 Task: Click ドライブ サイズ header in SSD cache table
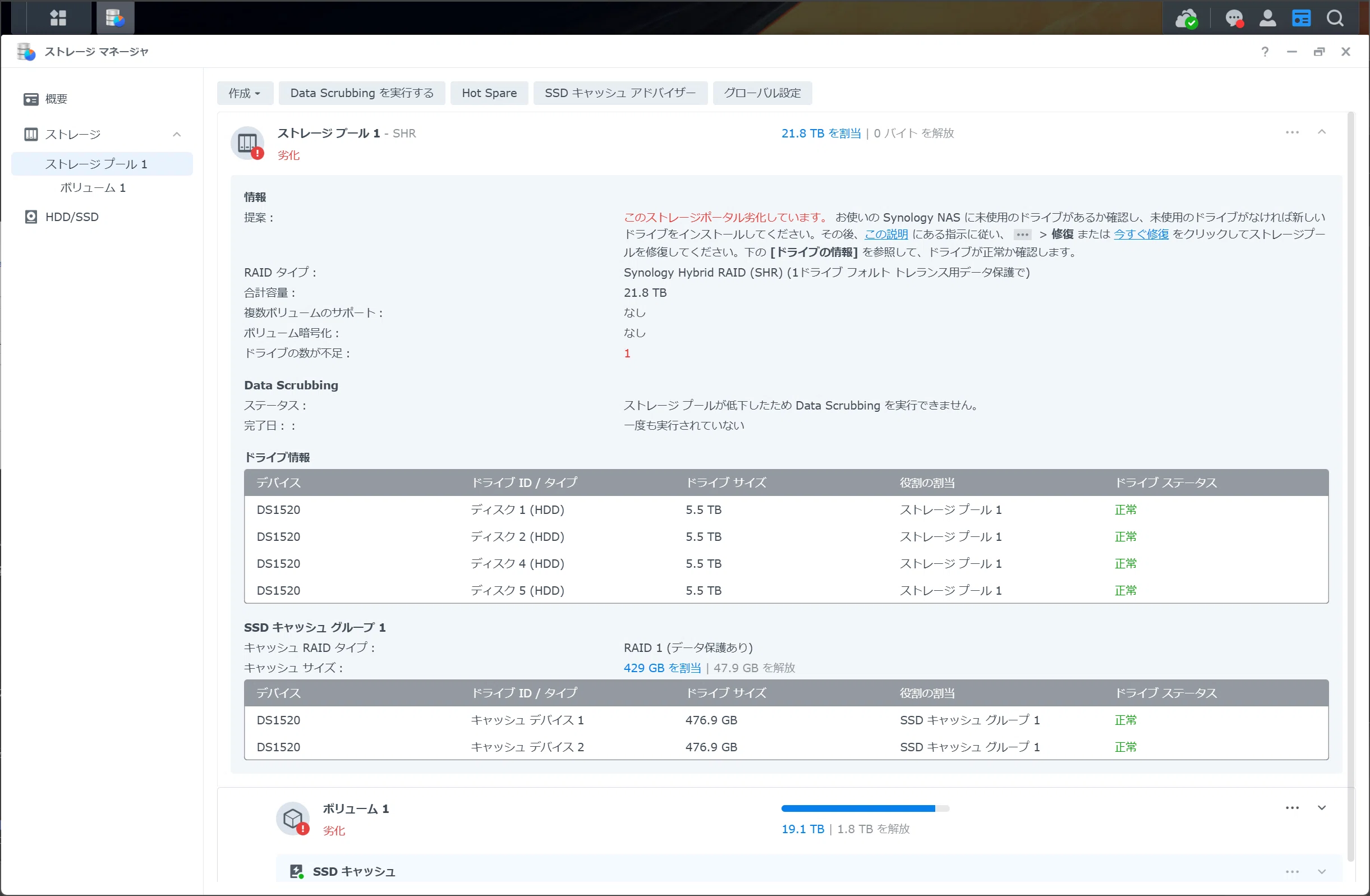(726, 693)
